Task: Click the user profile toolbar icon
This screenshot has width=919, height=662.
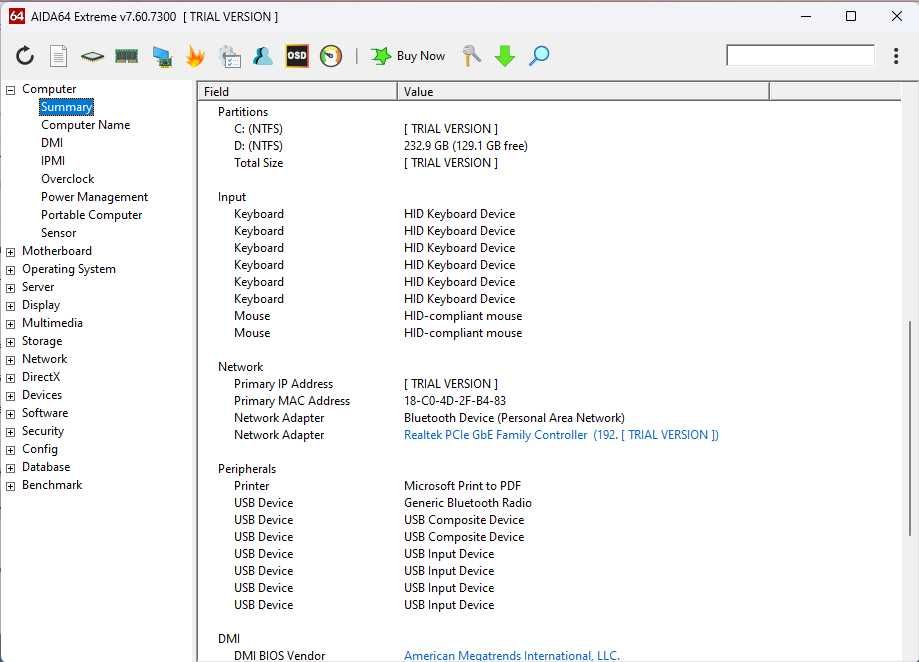Action: pyautogui.click(x=263, y=56)
